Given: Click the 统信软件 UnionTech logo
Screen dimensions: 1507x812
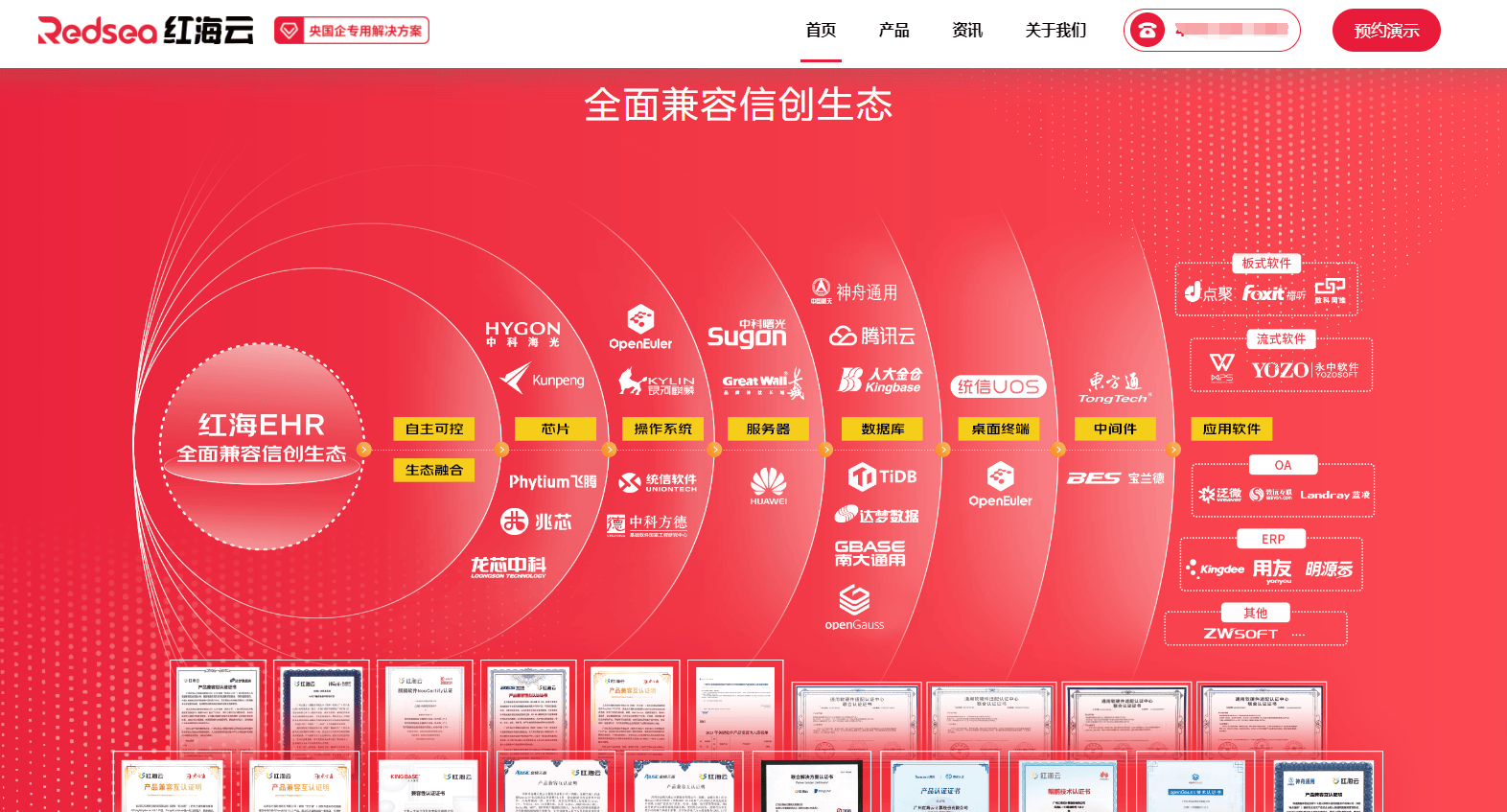Looking at the screenshot, I should coord(658,482).
